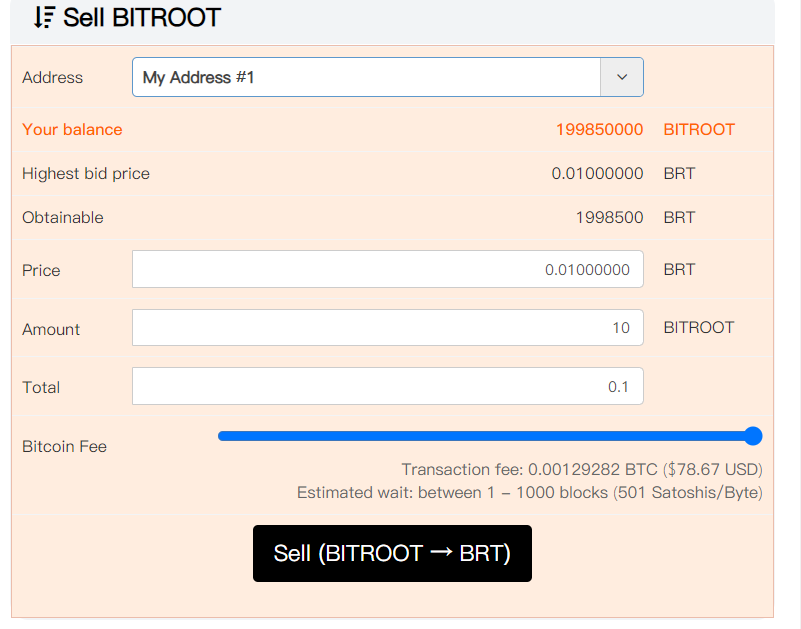This screenshot has width=801, height=629.
Task: Click the orange BITROOT unit beside balance
Action: point(699,129)
